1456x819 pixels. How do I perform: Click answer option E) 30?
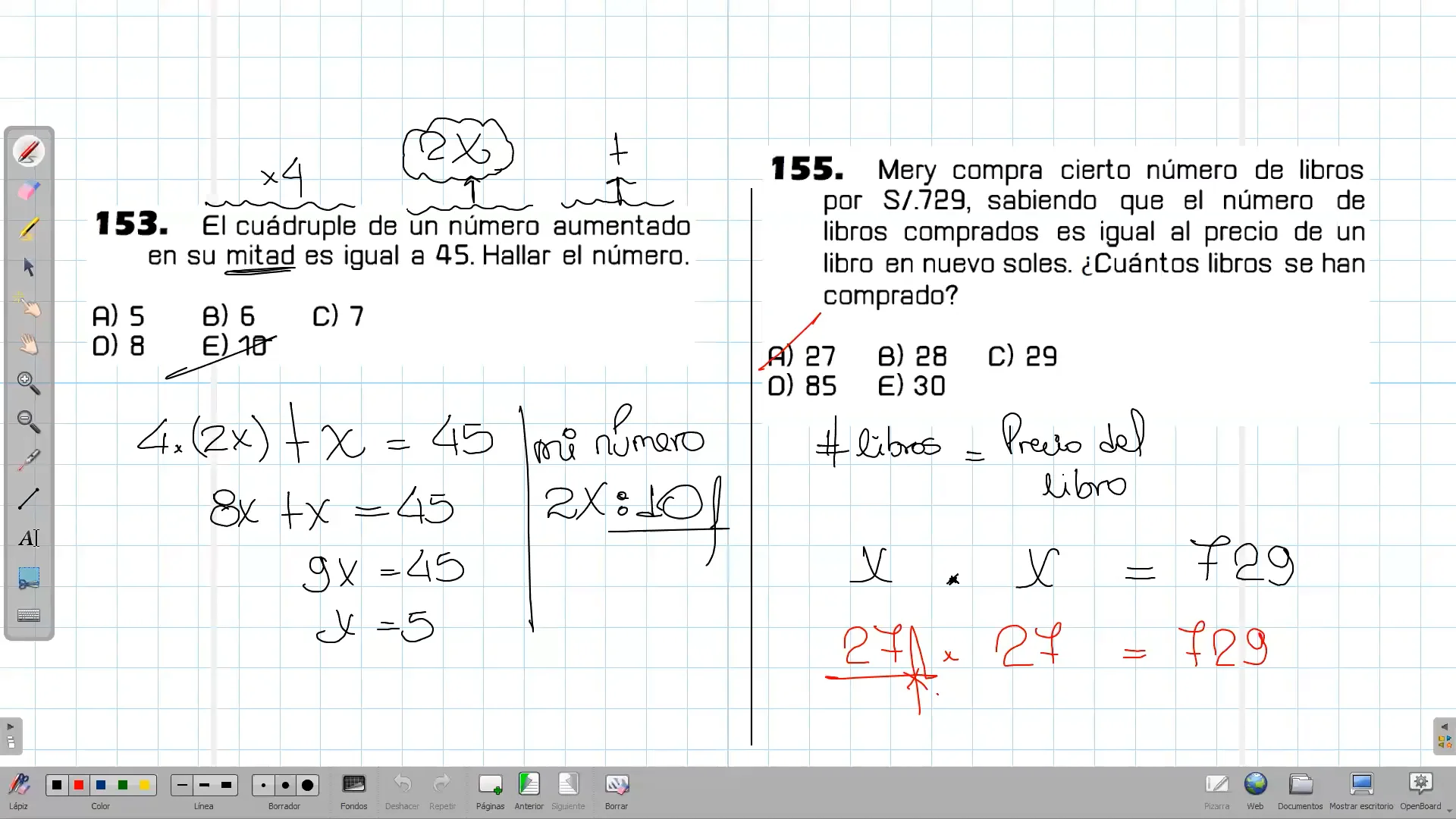(x=912, y=387)
